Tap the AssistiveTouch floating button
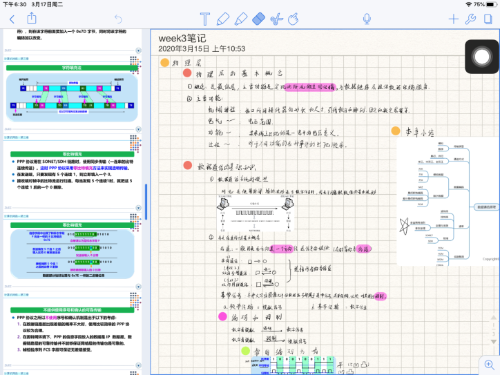The height and width of the screenshot is (375, 500). point(482,57)
